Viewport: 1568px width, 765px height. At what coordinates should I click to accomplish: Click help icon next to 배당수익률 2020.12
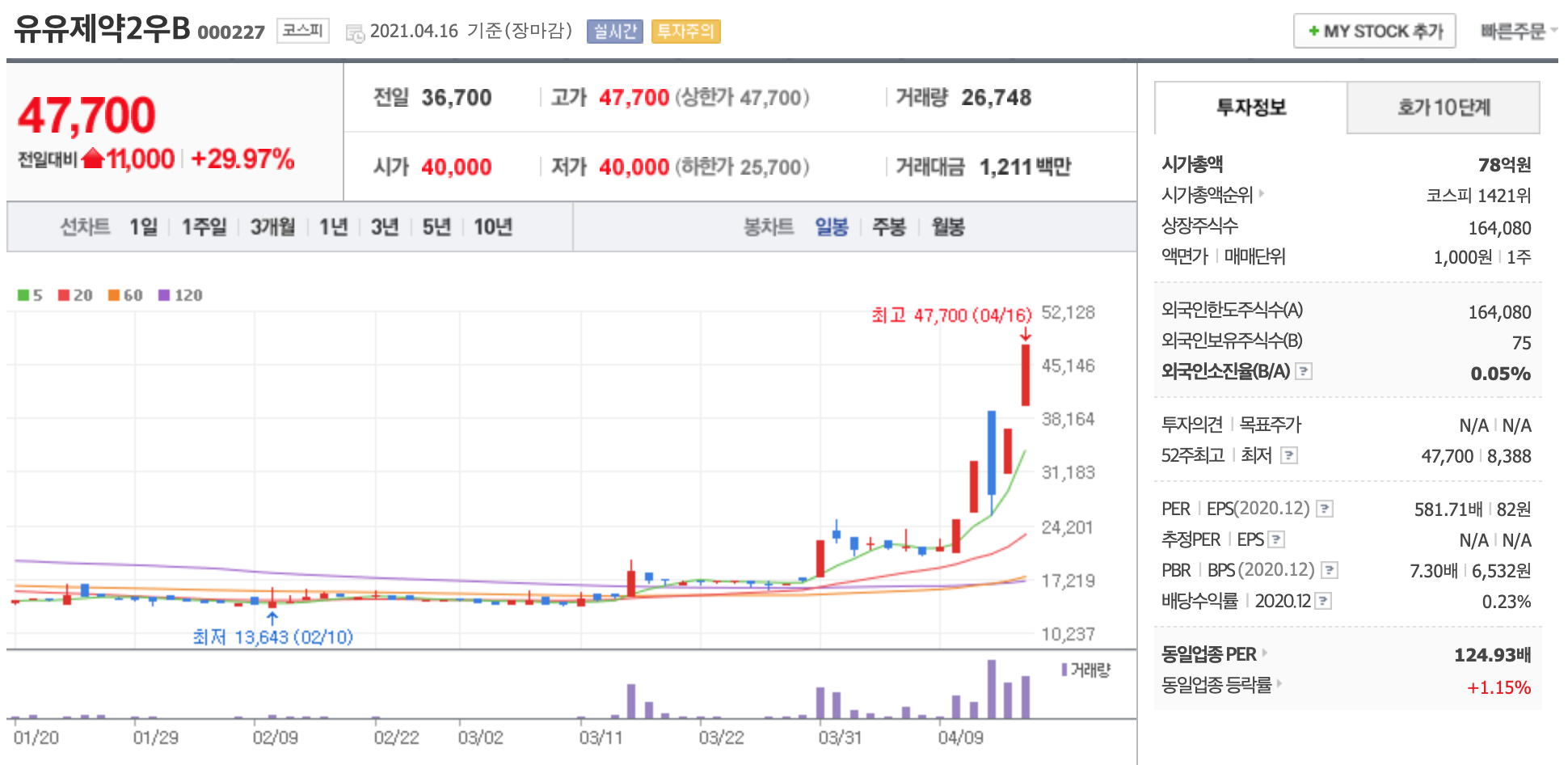pos(1323,601)
